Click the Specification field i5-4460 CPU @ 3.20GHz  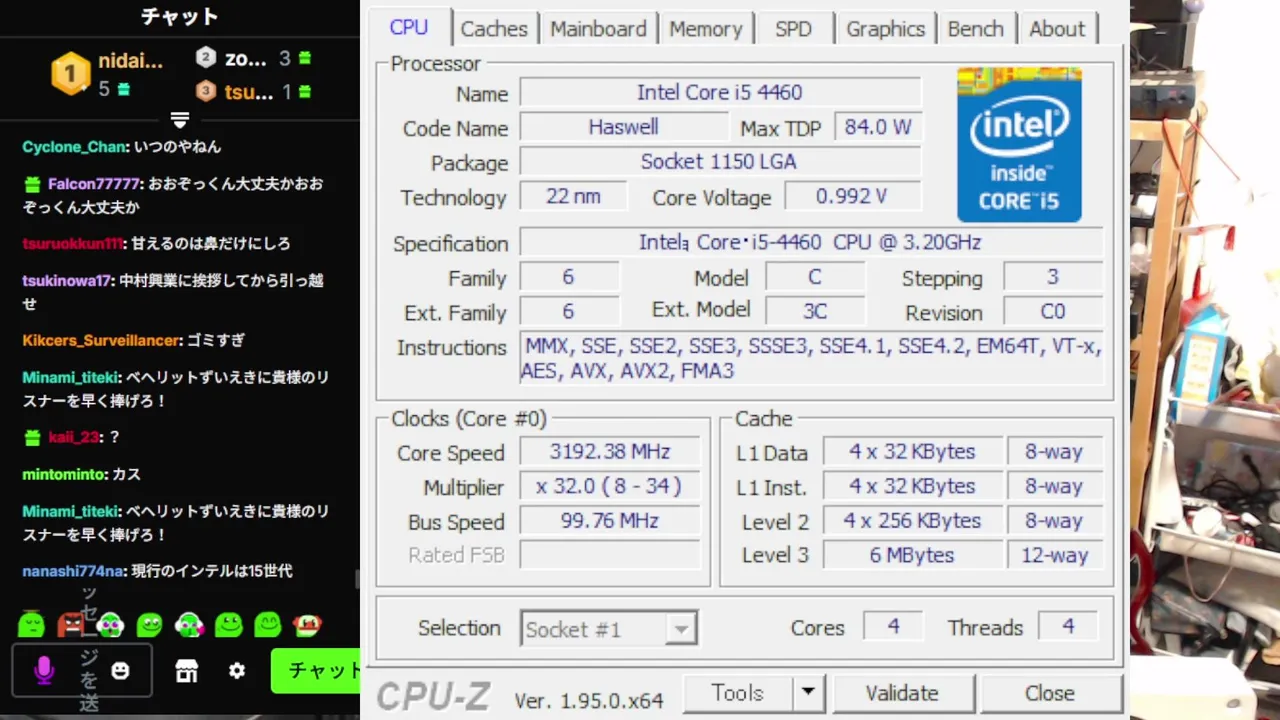(811, 242)
